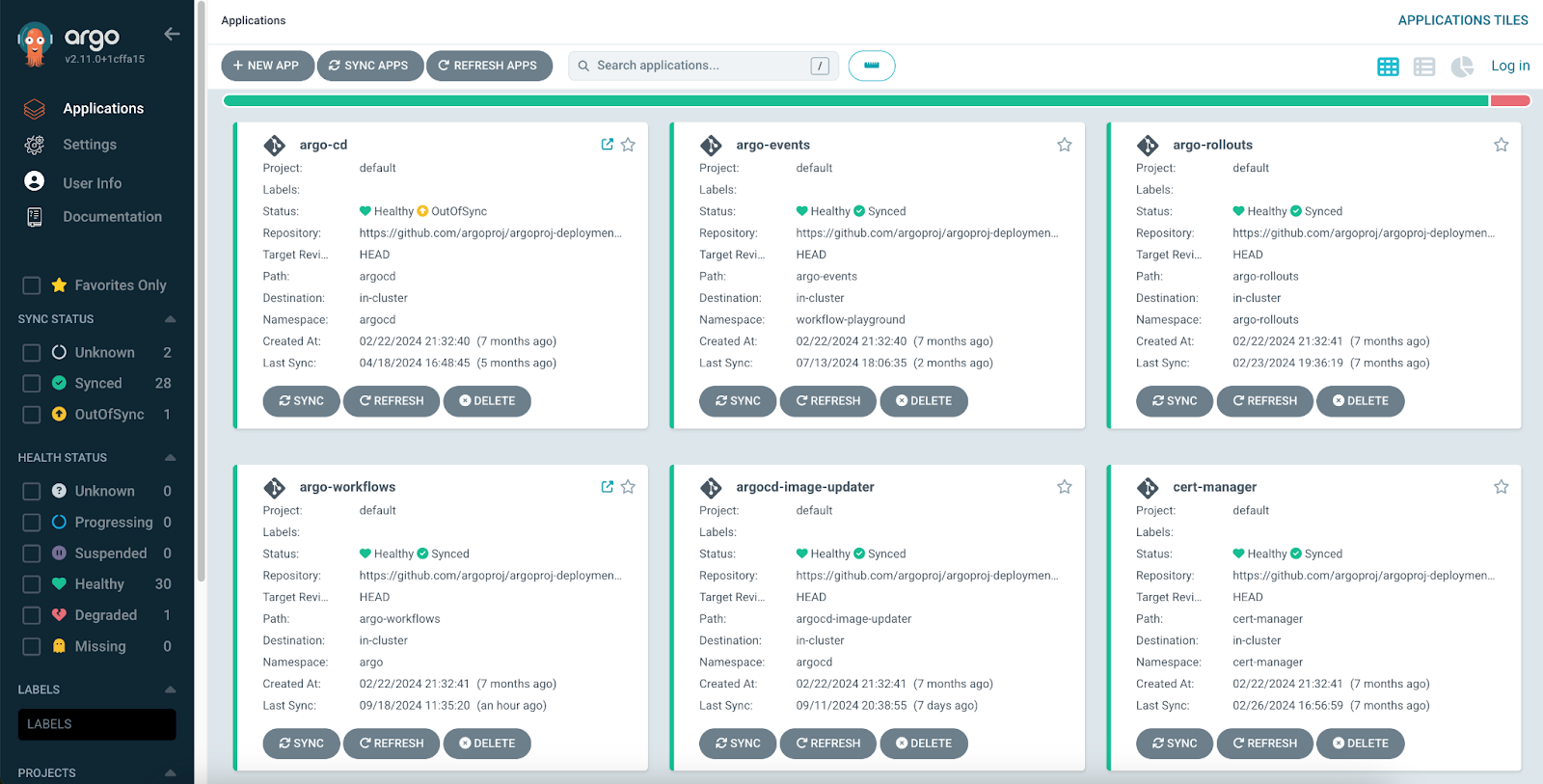This screenshot has height=784, width=1543.
Task: Collapse the PROJECTS filter section
Action: (x=171, y=773)
